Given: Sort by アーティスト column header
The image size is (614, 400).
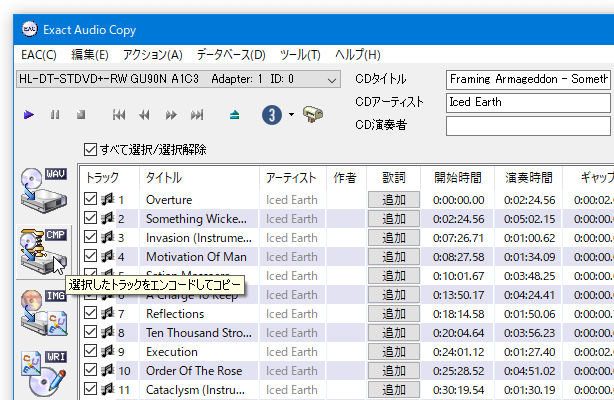Looking at the screenshot, I should (293, 178).
